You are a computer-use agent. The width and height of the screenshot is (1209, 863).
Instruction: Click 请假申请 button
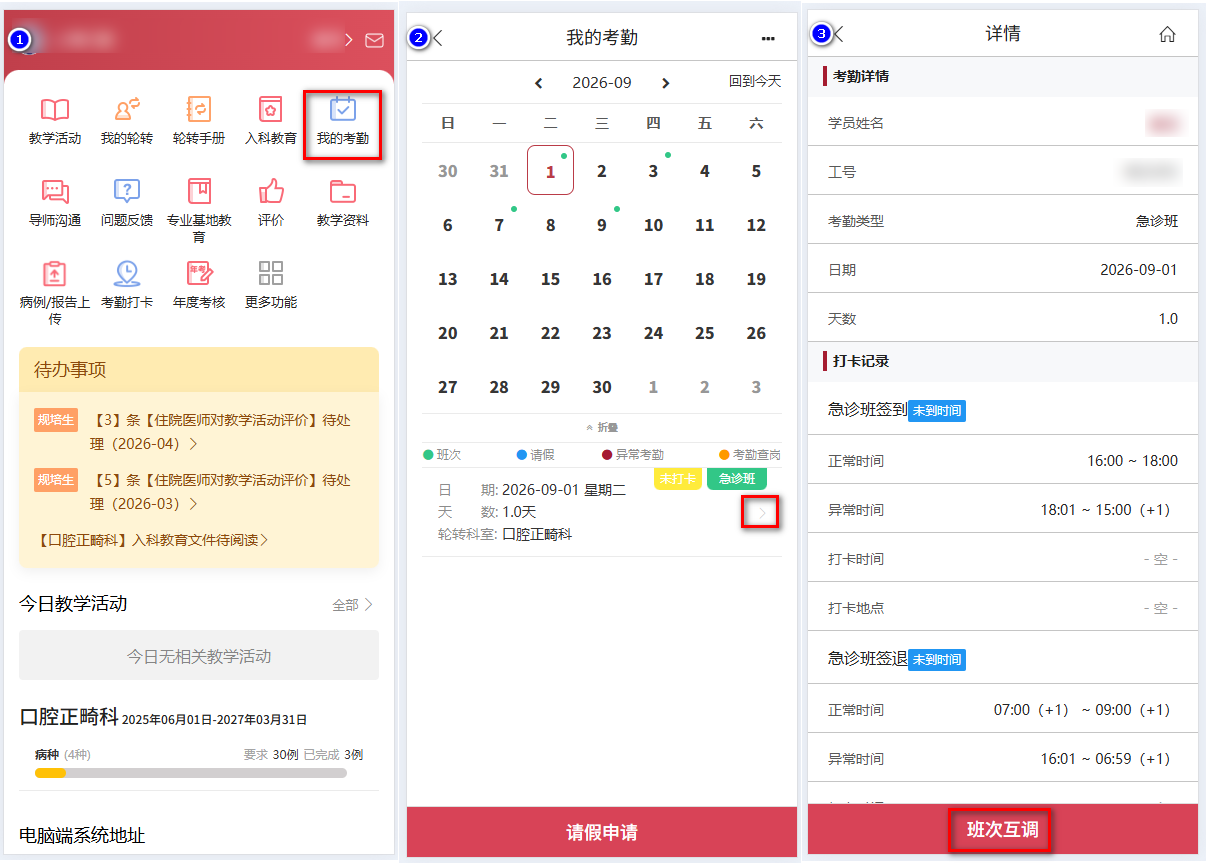[x=602, y=832]
